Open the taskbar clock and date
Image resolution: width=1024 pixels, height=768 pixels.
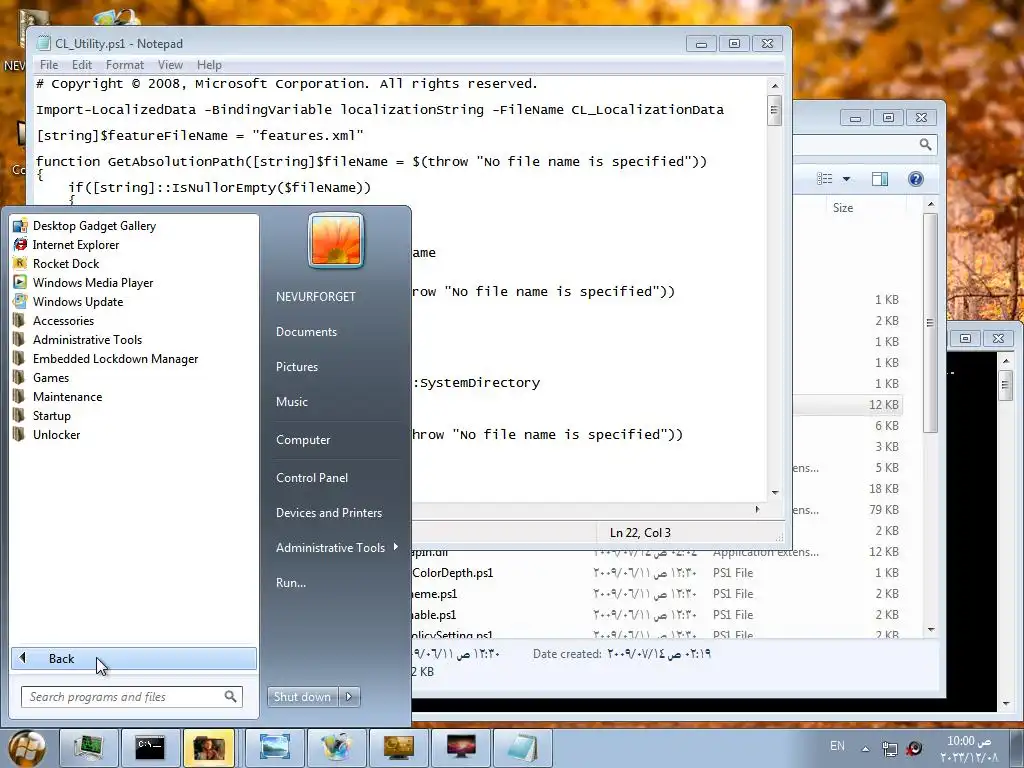click(969, 749)
